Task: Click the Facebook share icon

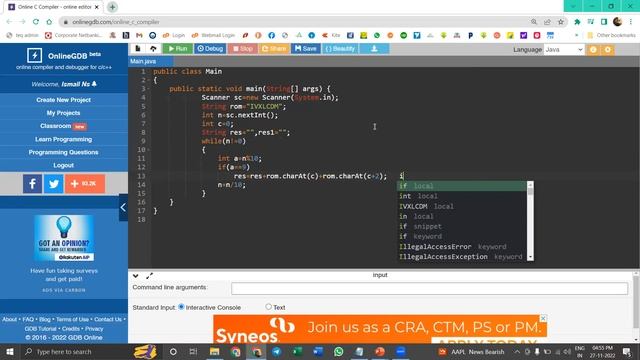Action: tap(32, 184)
